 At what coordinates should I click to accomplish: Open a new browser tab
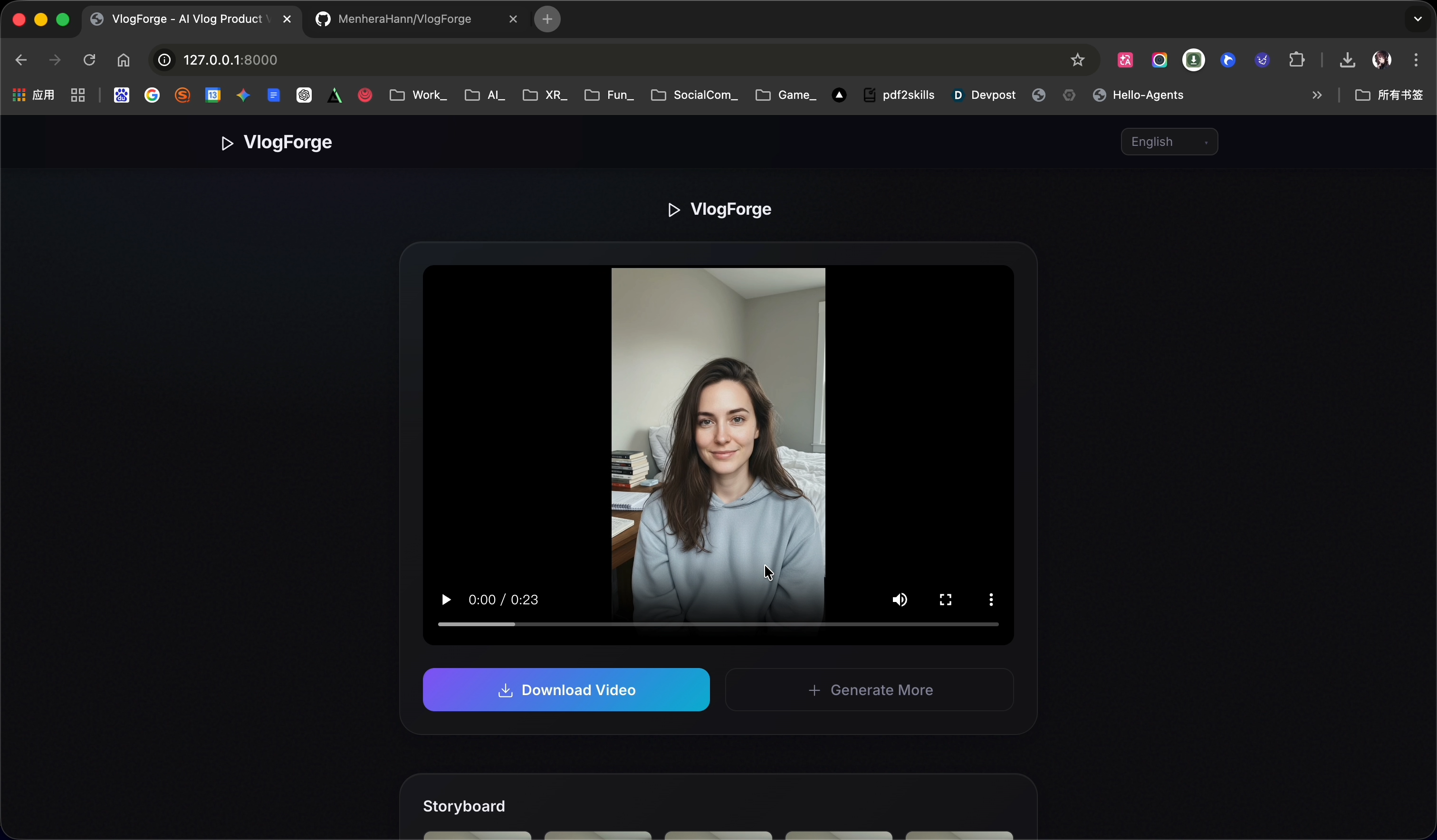coord(547,19)
